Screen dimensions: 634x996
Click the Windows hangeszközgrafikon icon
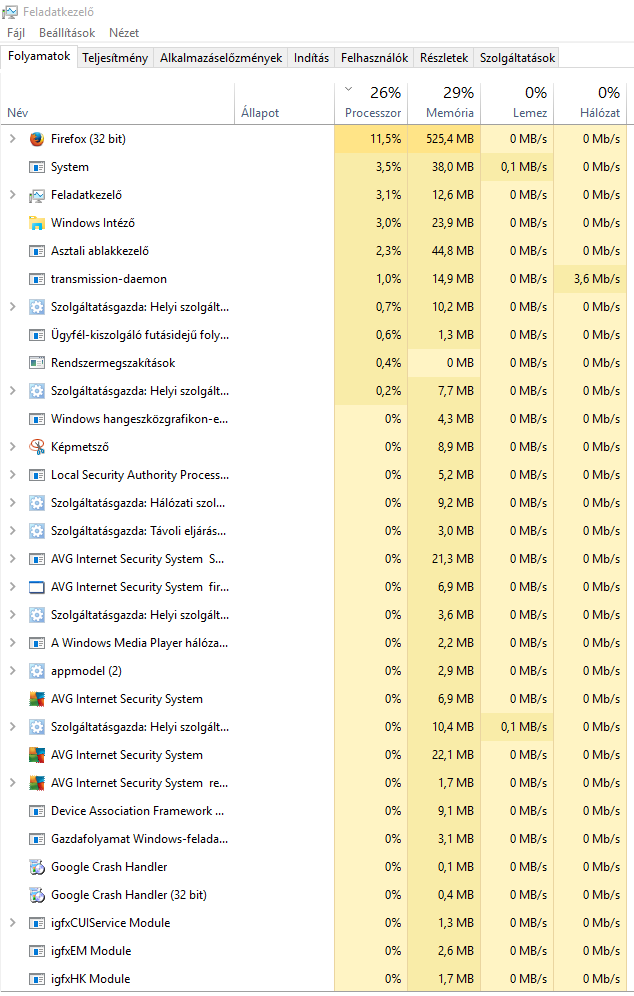[37, 419]
